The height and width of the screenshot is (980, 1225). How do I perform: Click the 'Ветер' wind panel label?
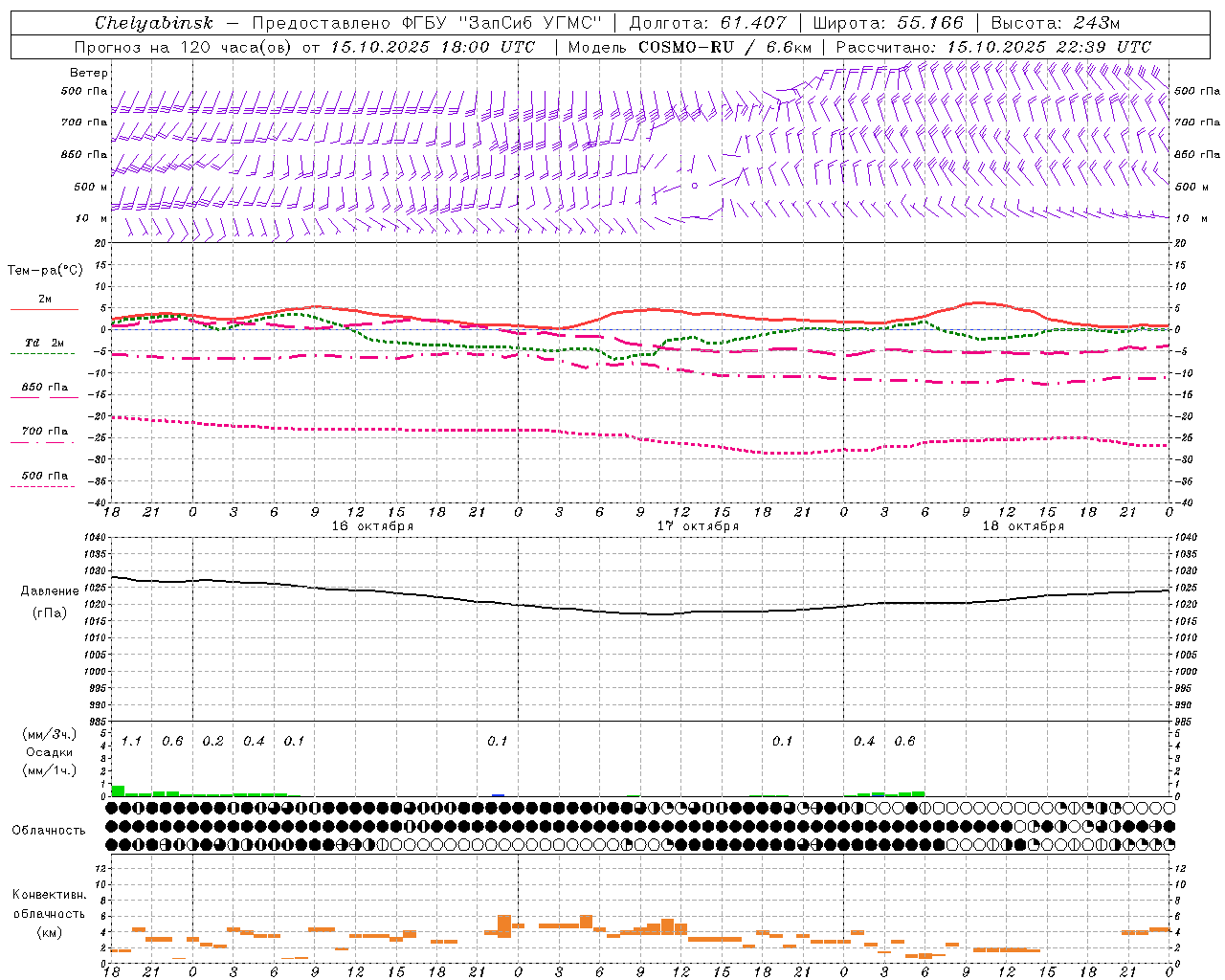click(89, 73)
